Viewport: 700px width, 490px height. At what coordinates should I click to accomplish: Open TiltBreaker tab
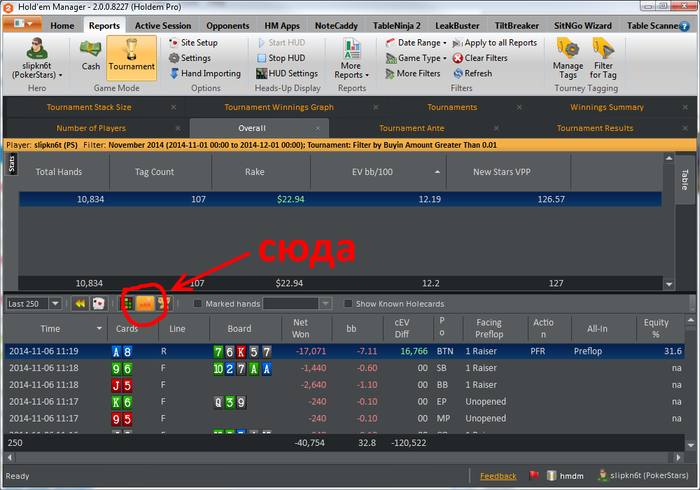pyautogui.click(x=517, y=26)
